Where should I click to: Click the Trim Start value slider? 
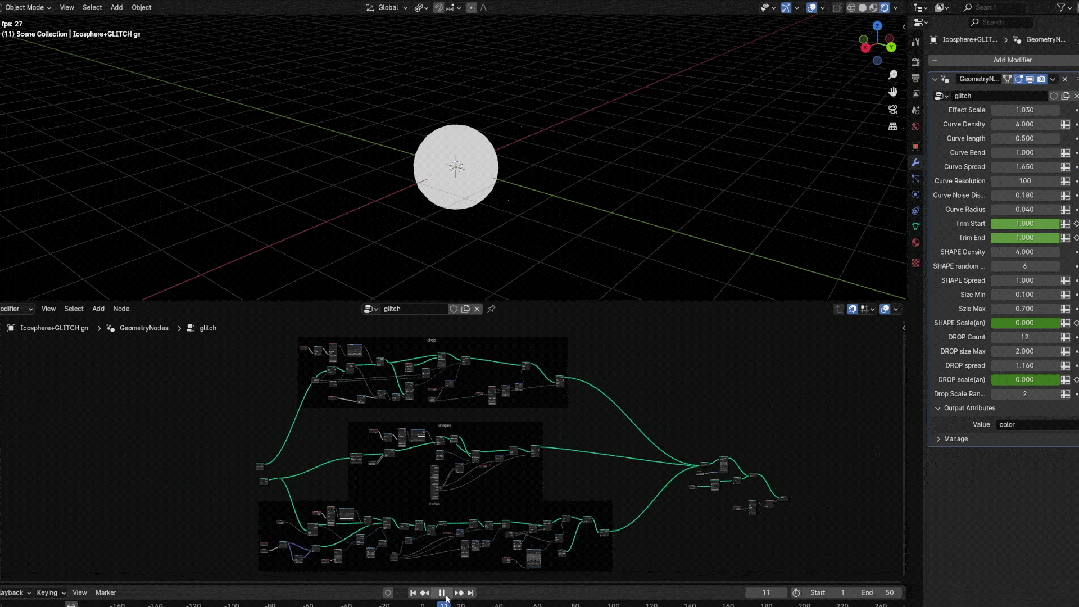[1024, 224]
